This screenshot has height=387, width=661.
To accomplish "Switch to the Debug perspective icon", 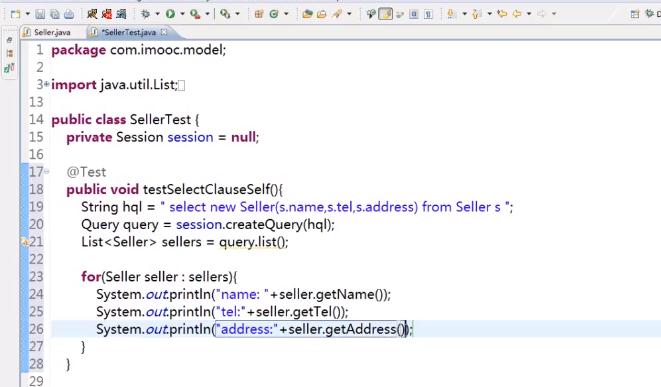I will (650, 14).
